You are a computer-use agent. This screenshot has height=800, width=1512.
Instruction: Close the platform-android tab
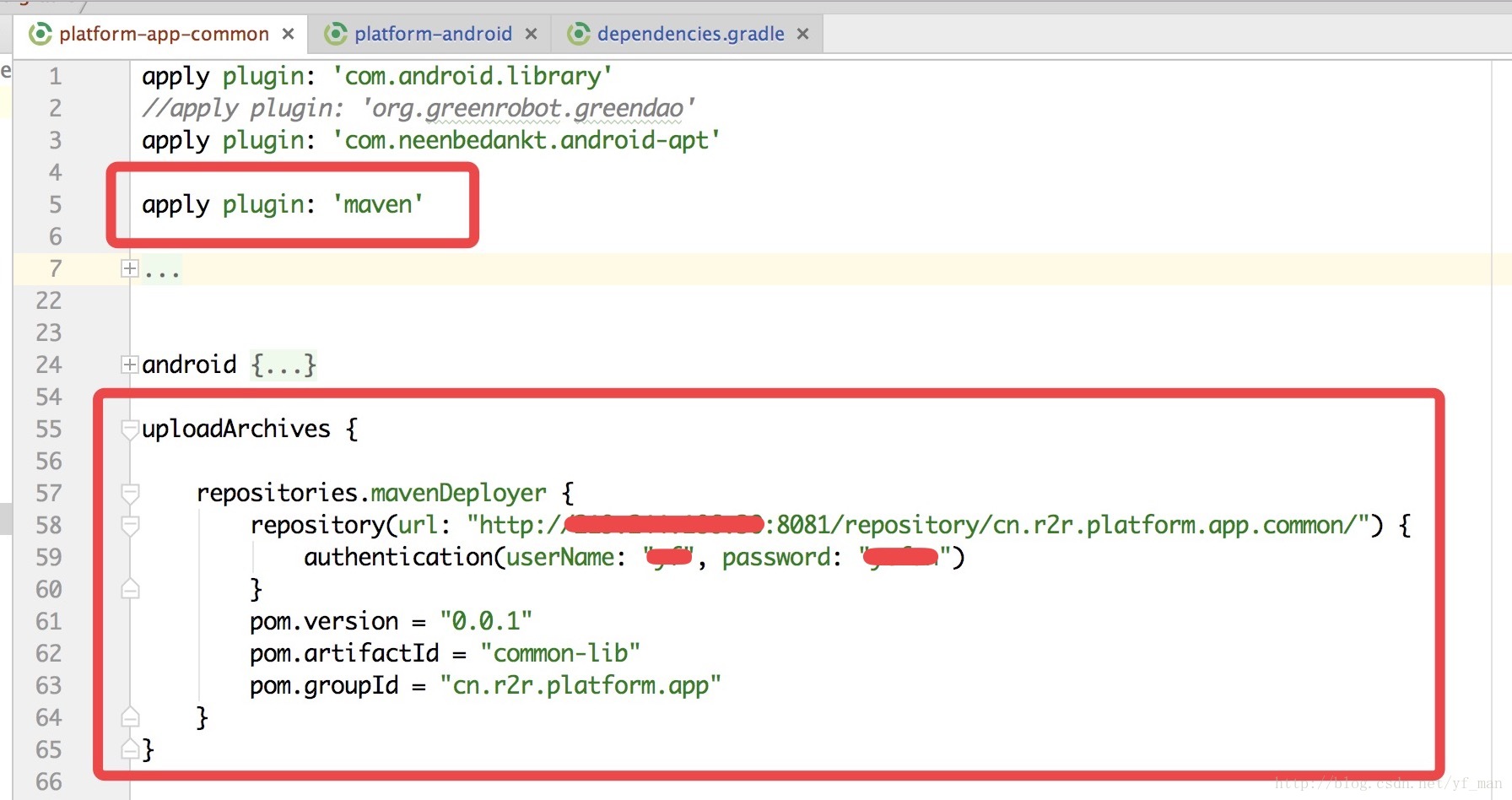531,34
